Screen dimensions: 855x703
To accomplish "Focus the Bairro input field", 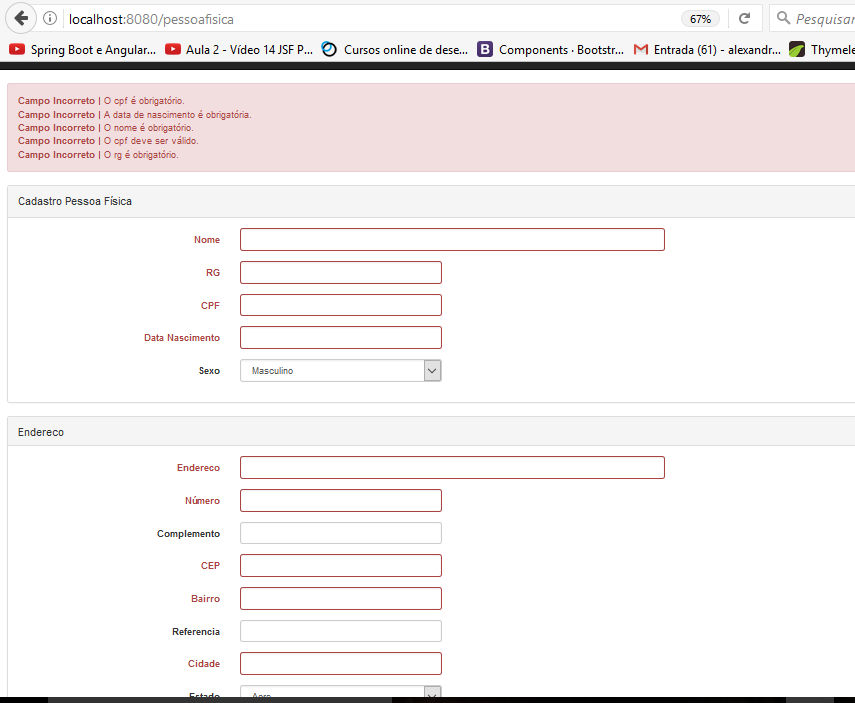I will pos(341,598).
